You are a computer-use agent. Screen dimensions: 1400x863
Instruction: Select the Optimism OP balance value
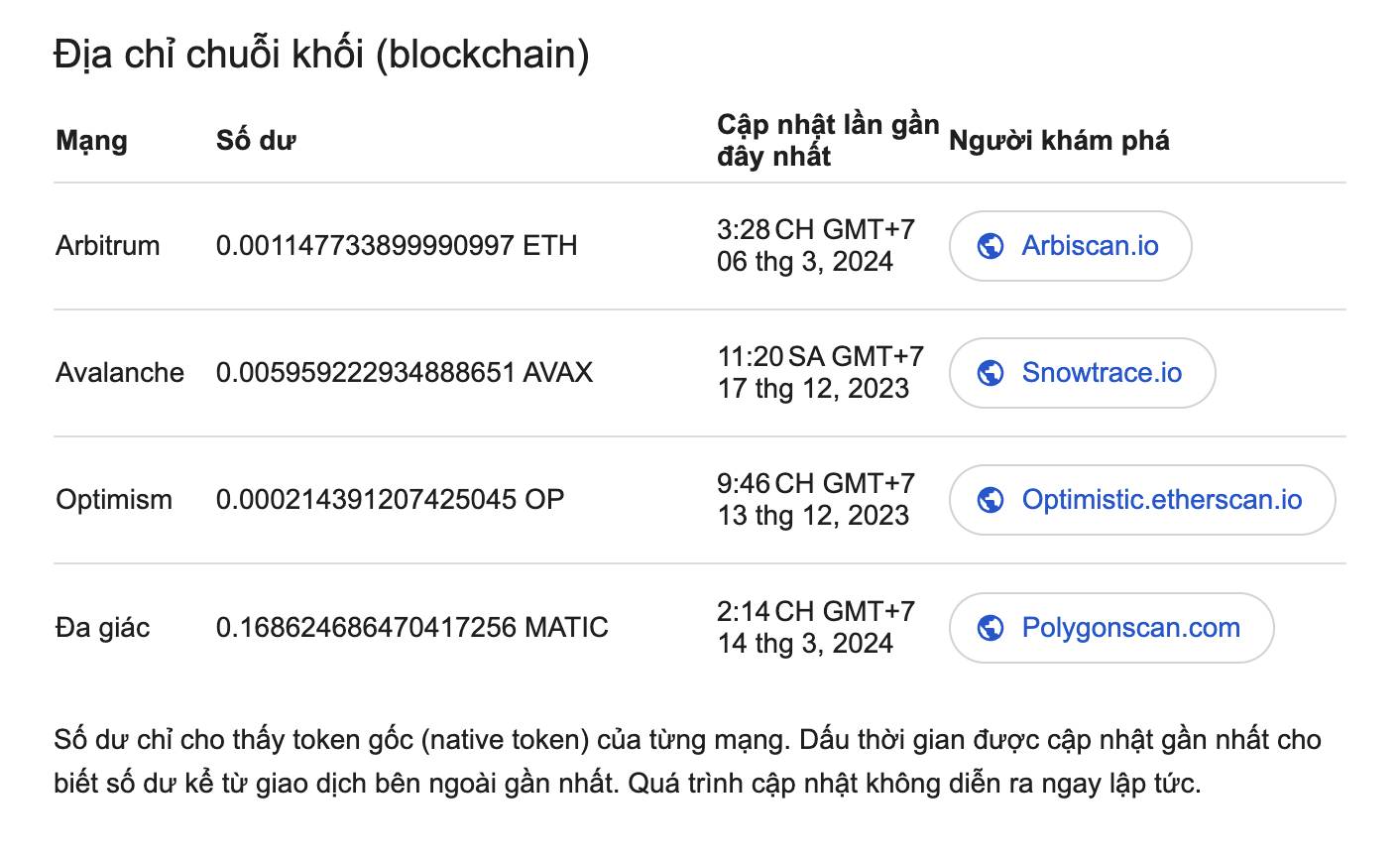tap(390, 500)
